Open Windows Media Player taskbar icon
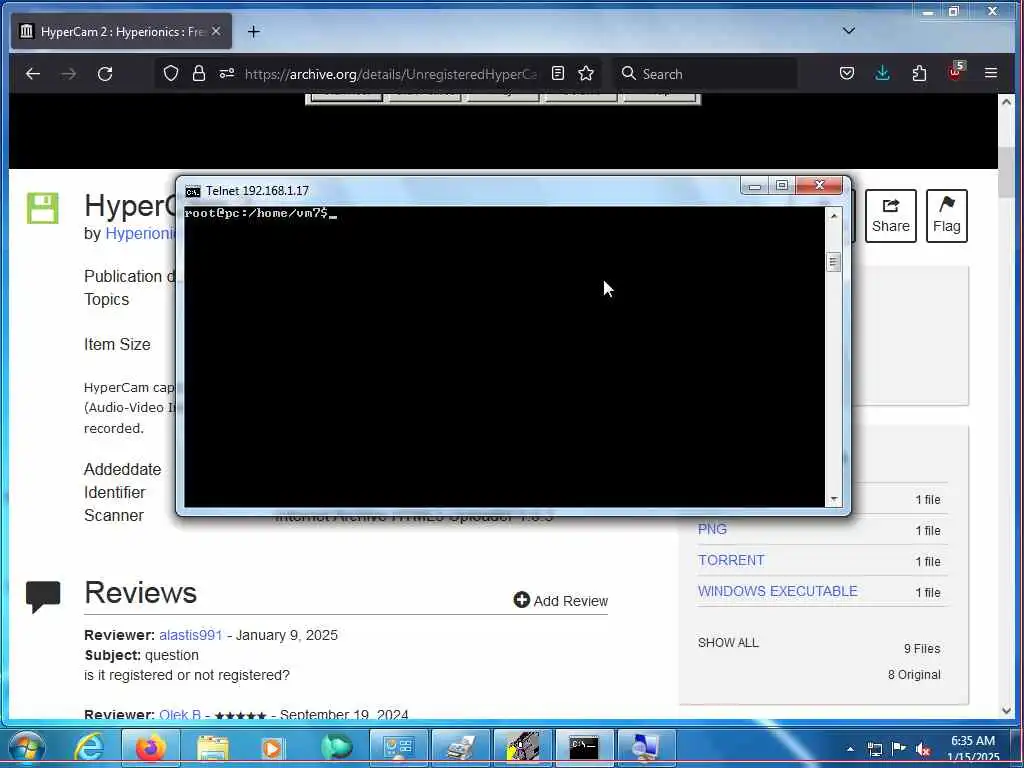 [x=273, y=748]
